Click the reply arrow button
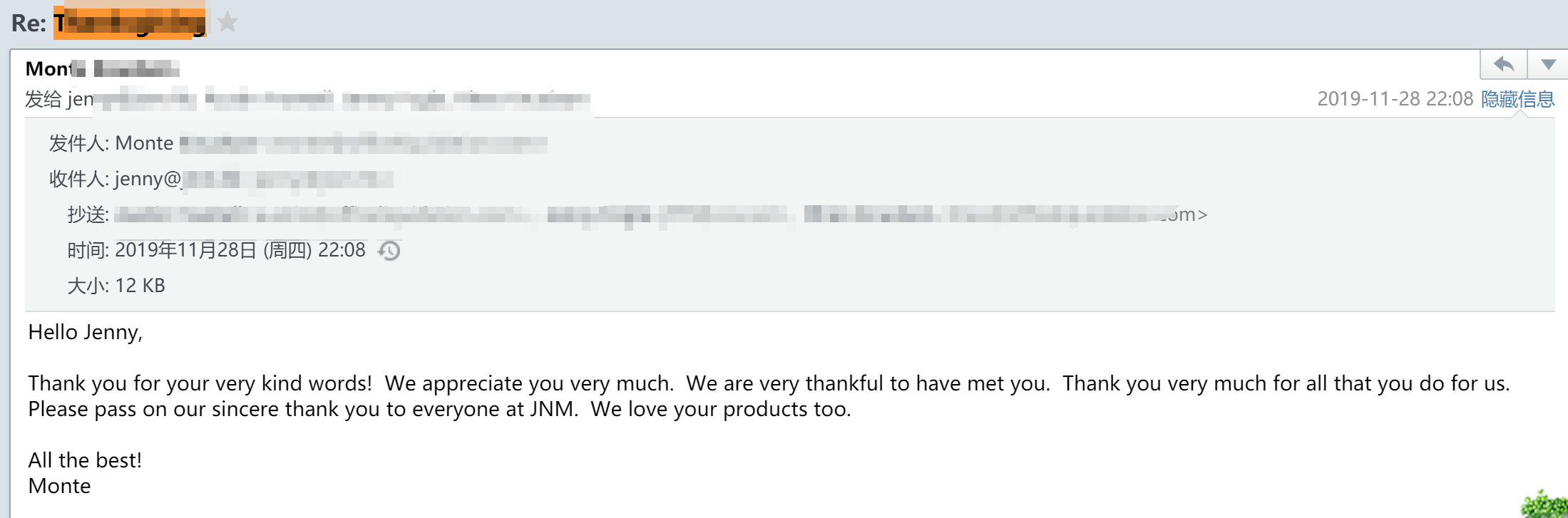 tap(1503, 65)
